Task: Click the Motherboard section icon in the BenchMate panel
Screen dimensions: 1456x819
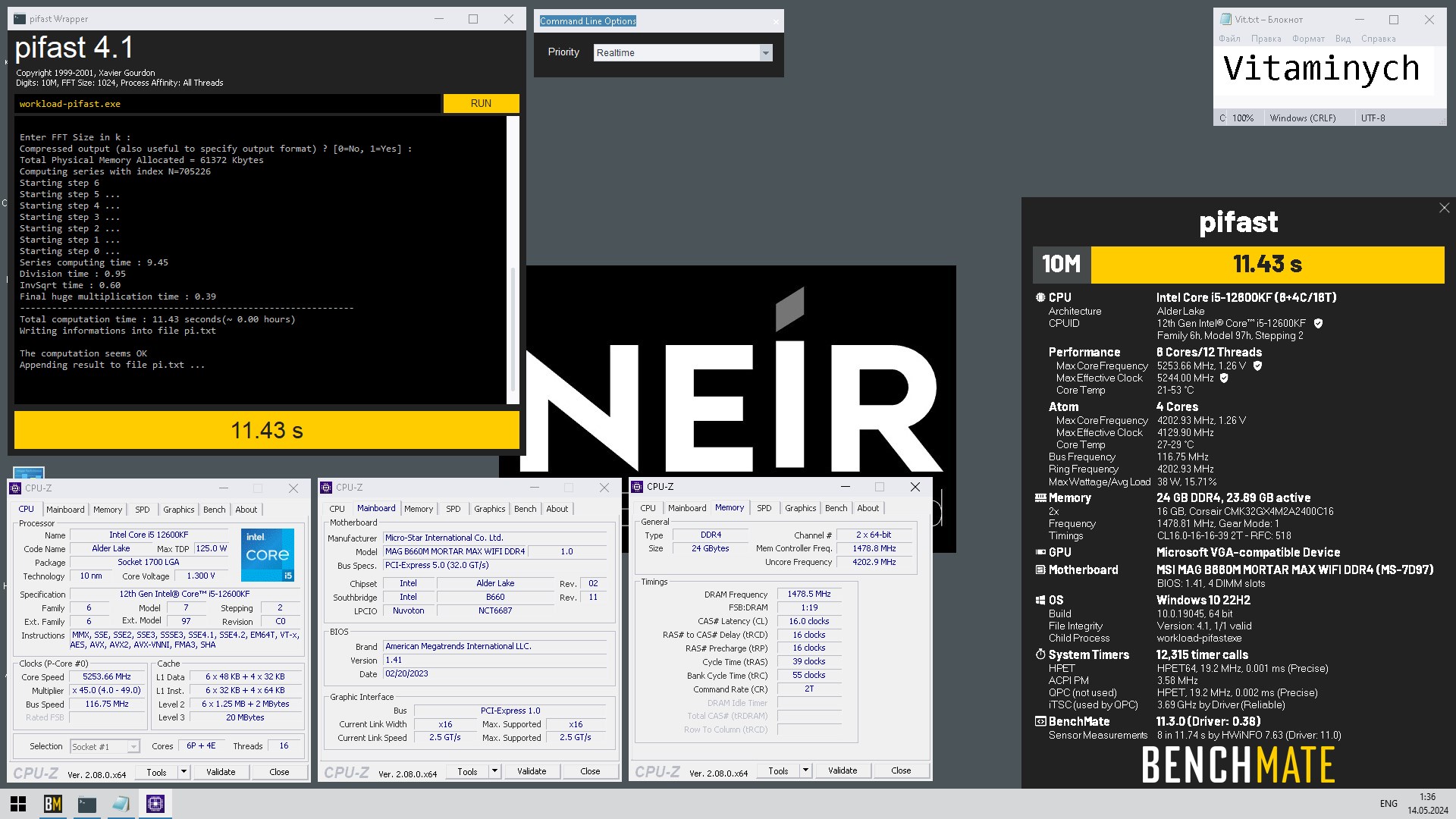Action: point(1040,570)
